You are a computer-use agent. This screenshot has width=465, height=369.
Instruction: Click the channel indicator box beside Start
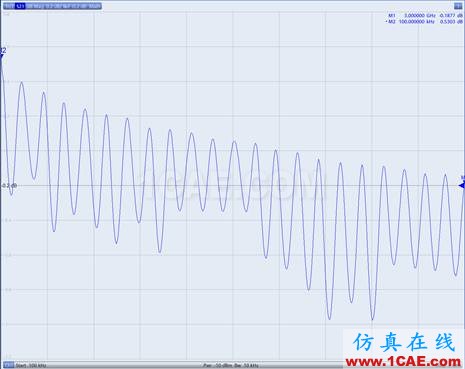8,366
